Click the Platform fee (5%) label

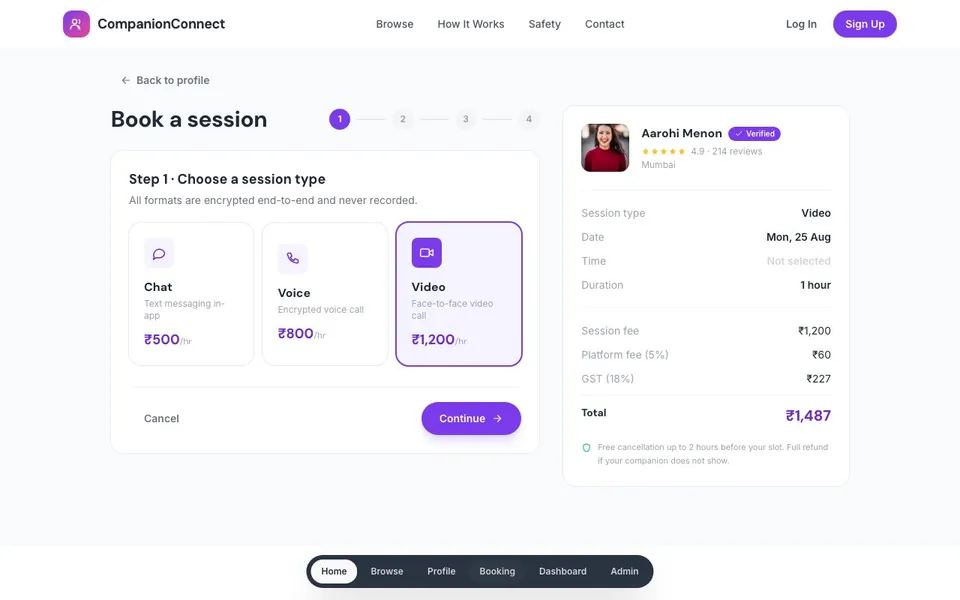coord(624,354)
